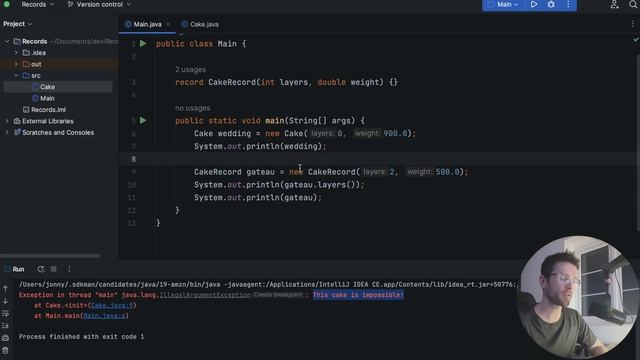Click the green status dot in title bar
The image size is (640, 360).
[7, 4]
